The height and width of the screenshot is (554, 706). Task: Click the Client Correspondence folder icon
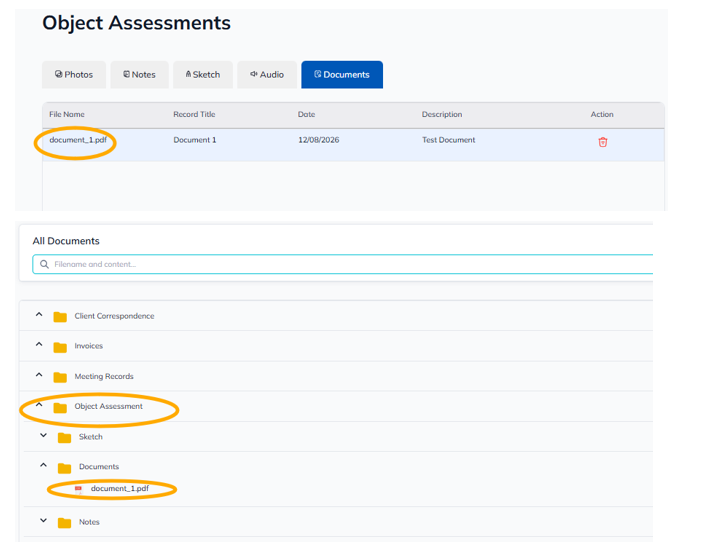pyautogui.click(x=60, y=317)
